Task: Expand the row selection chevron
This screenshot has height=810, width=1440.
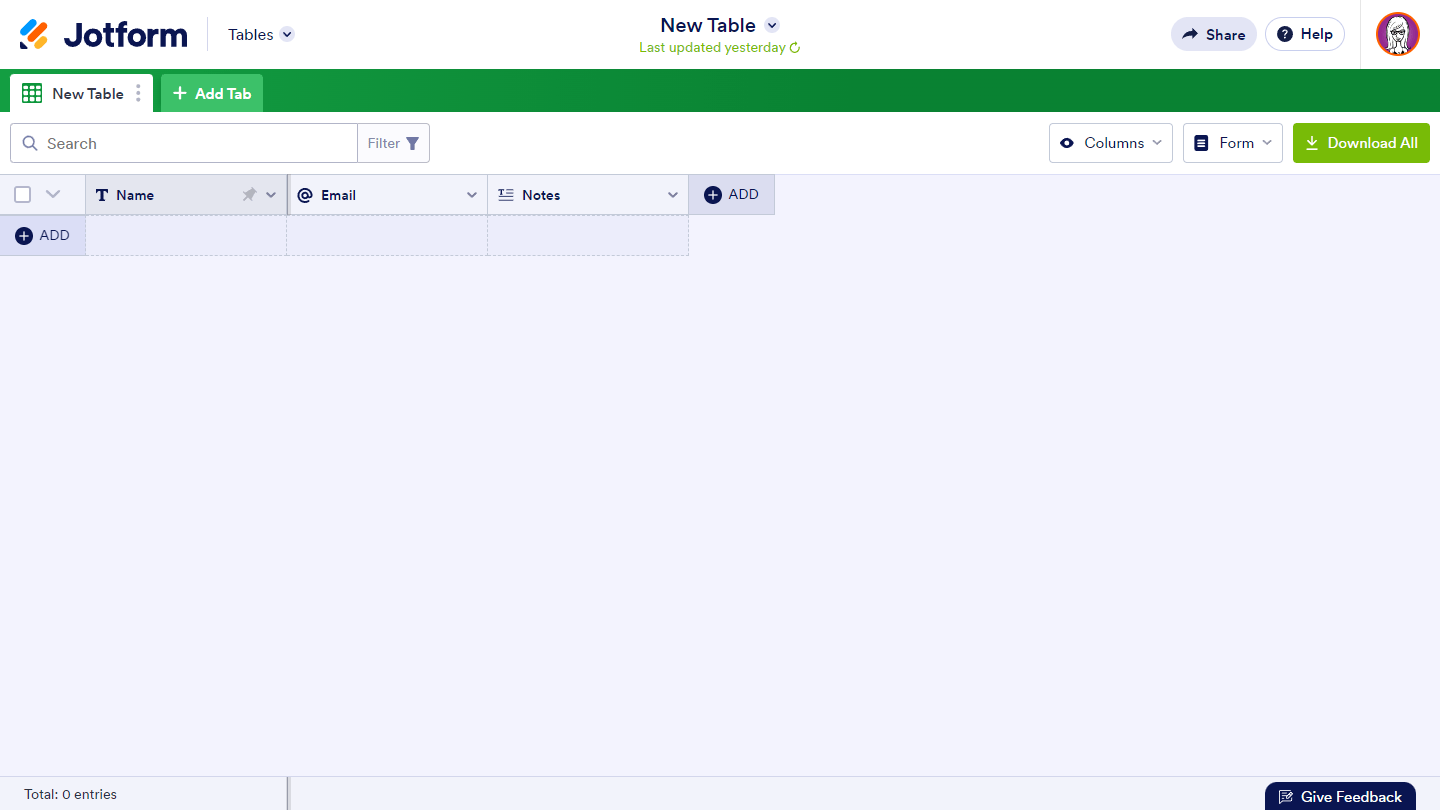Action: coord(53,194)
